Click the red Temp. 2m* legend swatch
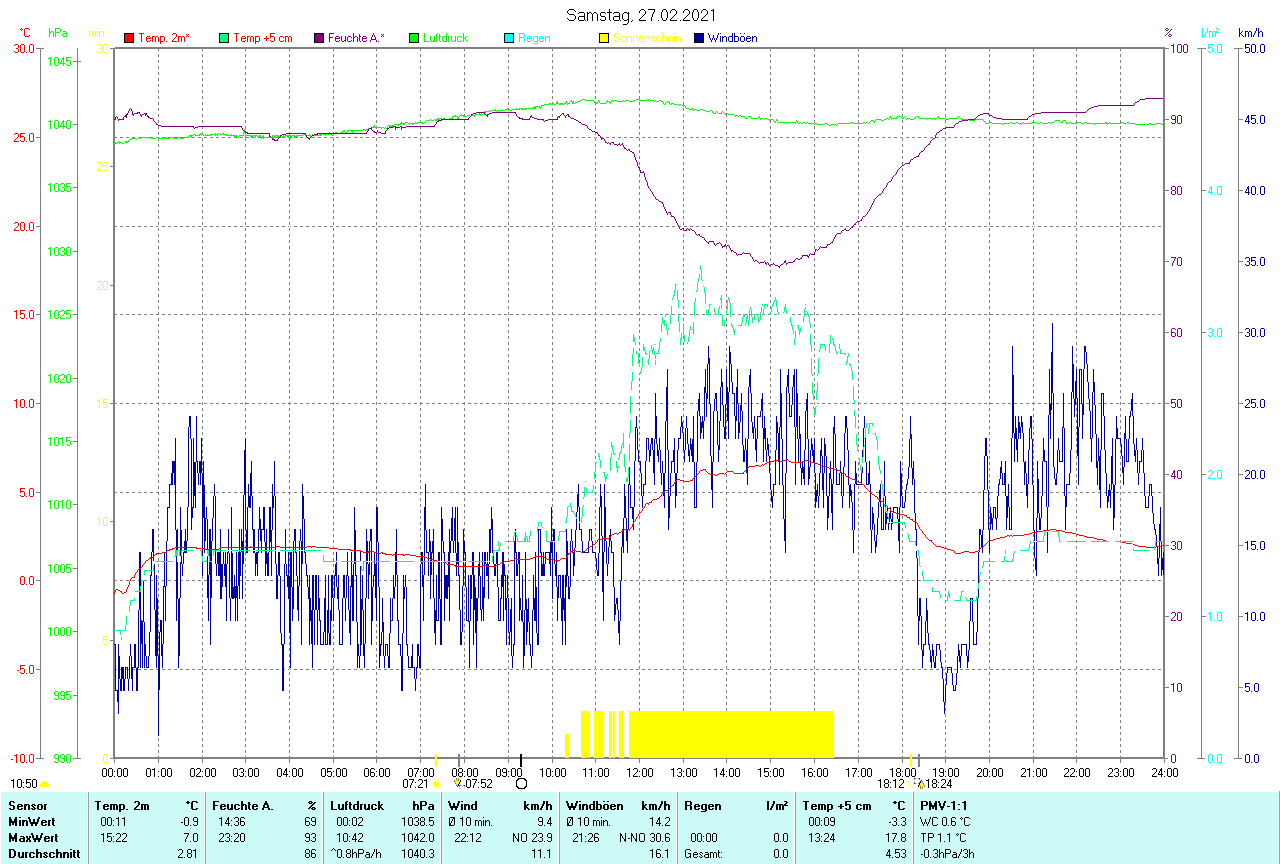 [129, 38]
